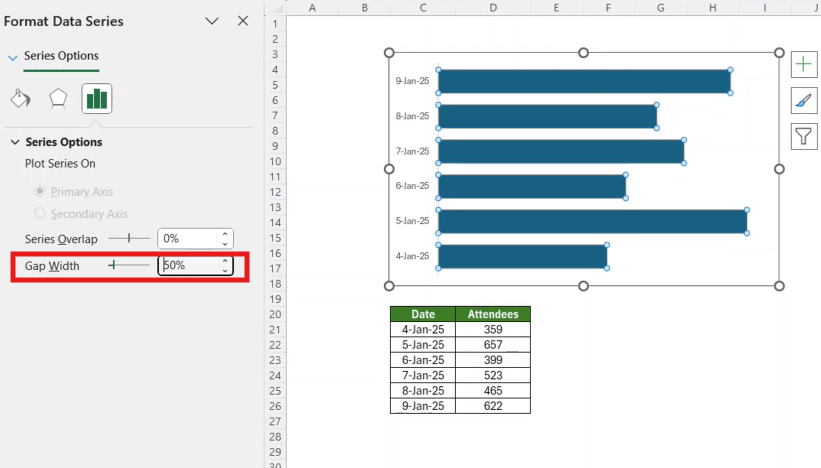Click the chart's bottom-right resize handle
821x468 pixels.
tap(779, 286)
